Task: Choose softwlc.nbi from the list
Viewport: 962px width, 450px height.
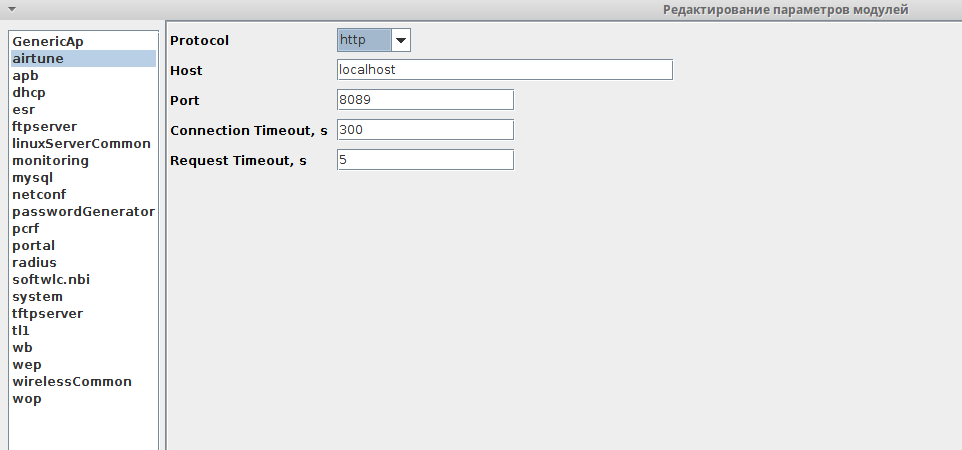Action: pyautogui.click(x=58, y=280)
